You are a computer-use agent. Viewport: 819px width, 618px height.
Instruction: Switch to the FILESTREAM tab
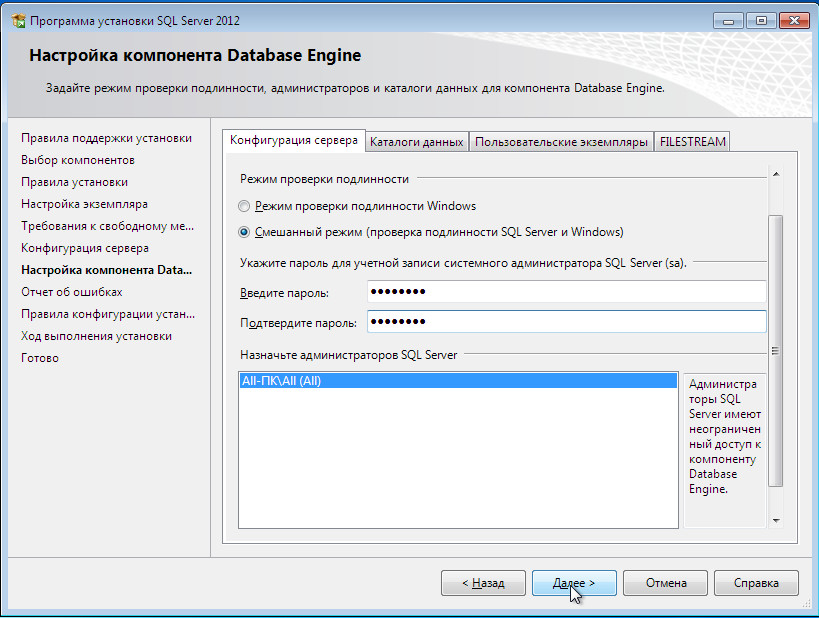coord(692,142)
